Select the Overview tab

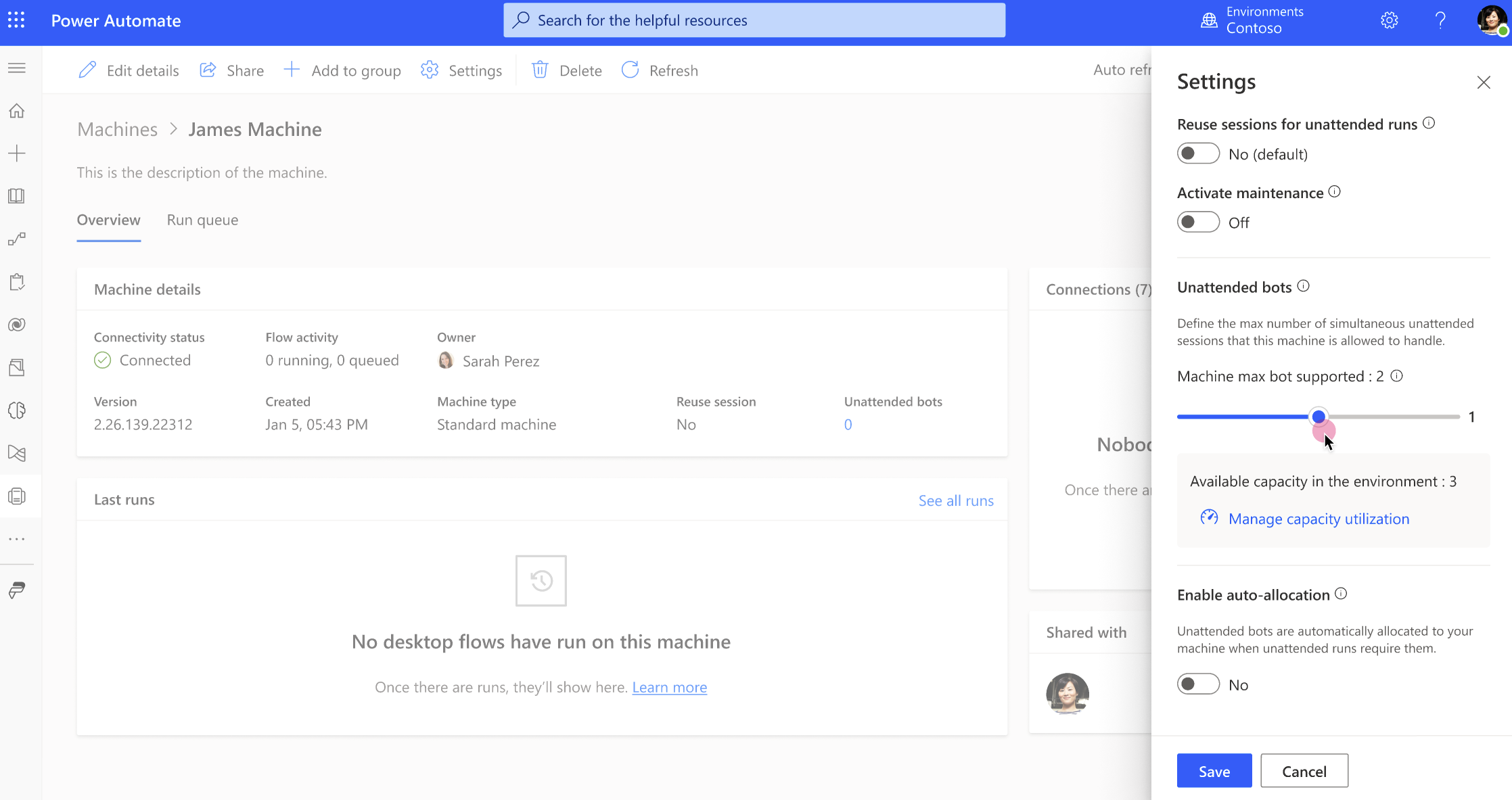click(x=108, y=219)
